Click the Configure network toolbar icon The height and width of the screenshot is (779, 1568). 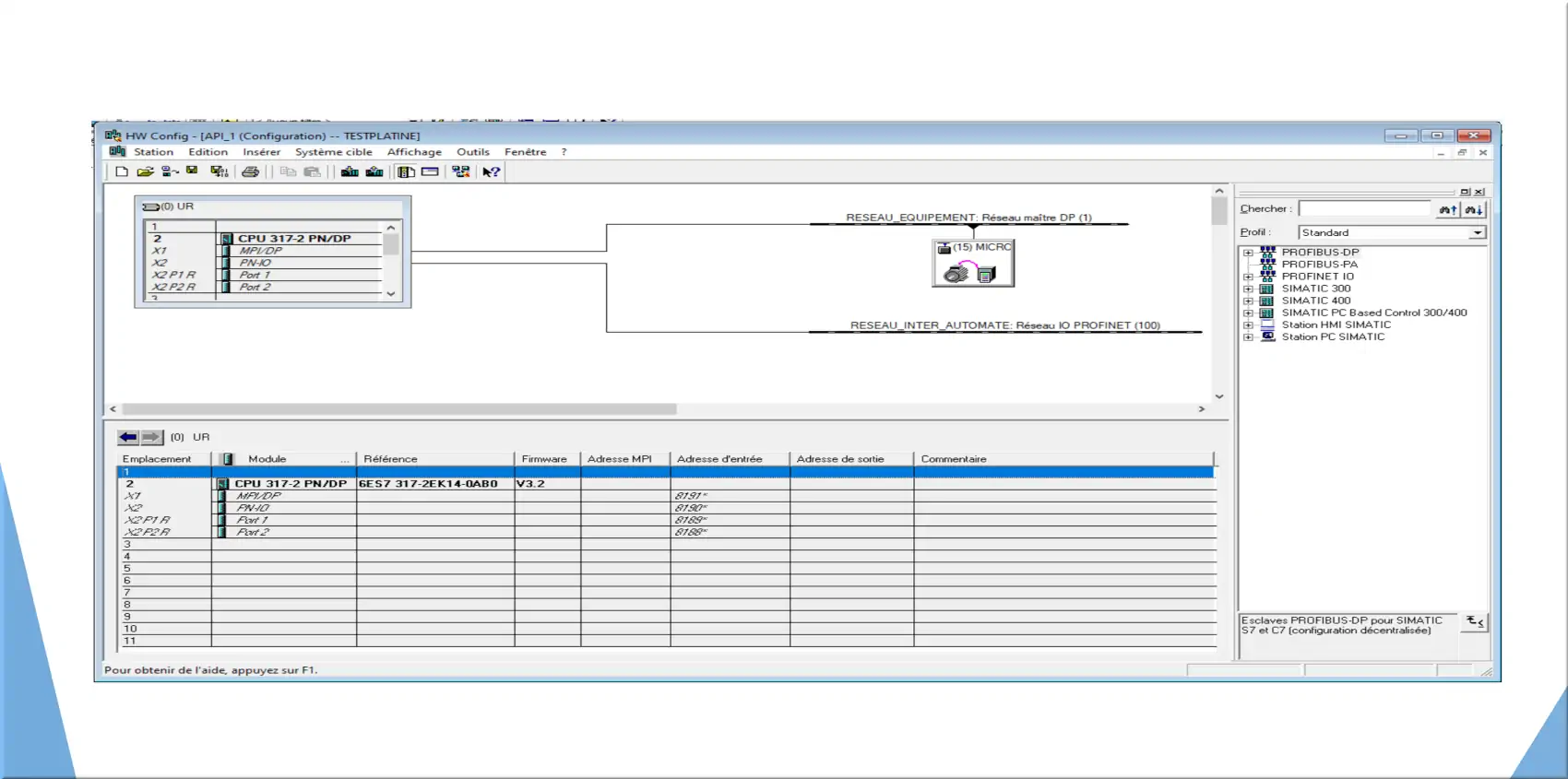[461, 171]
